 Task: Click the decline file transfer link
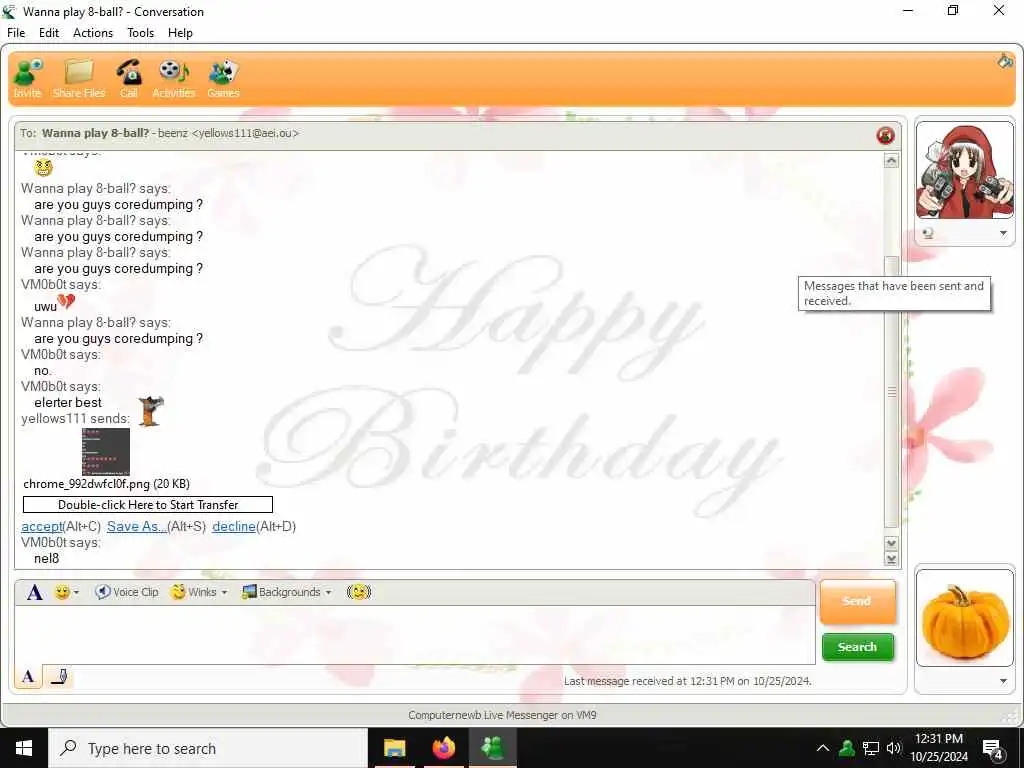234,526
